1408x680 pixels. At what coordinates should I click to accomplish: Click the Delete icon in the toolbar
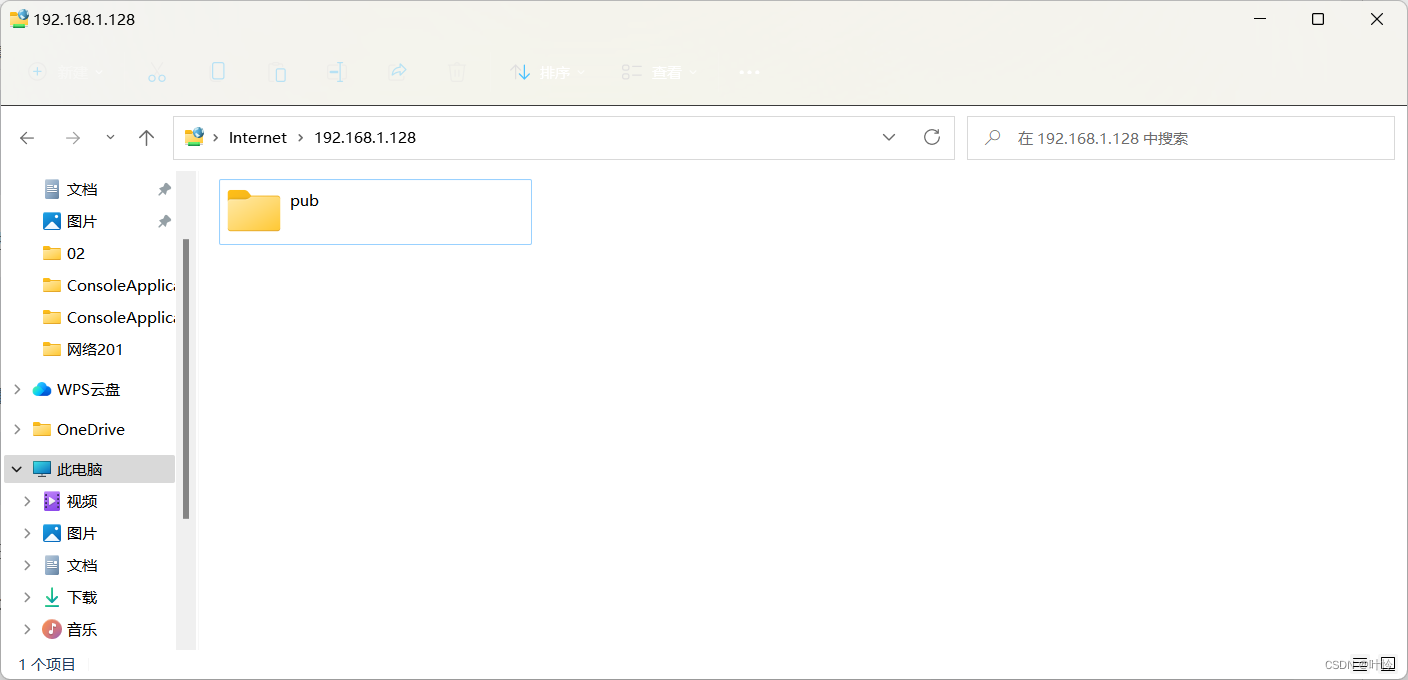457,71
